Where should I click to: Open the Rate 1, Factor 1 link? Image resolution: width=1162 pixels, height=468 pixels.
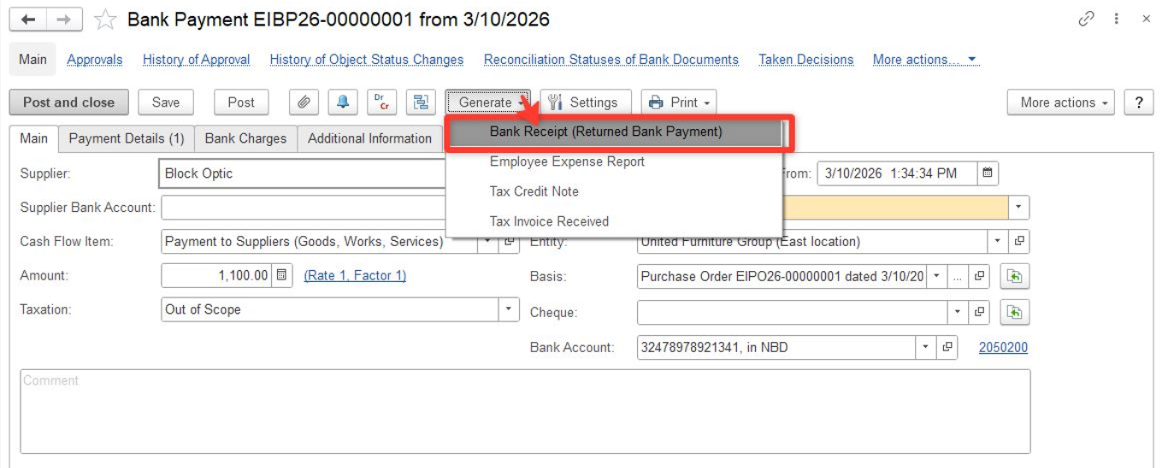click(355, 275)
